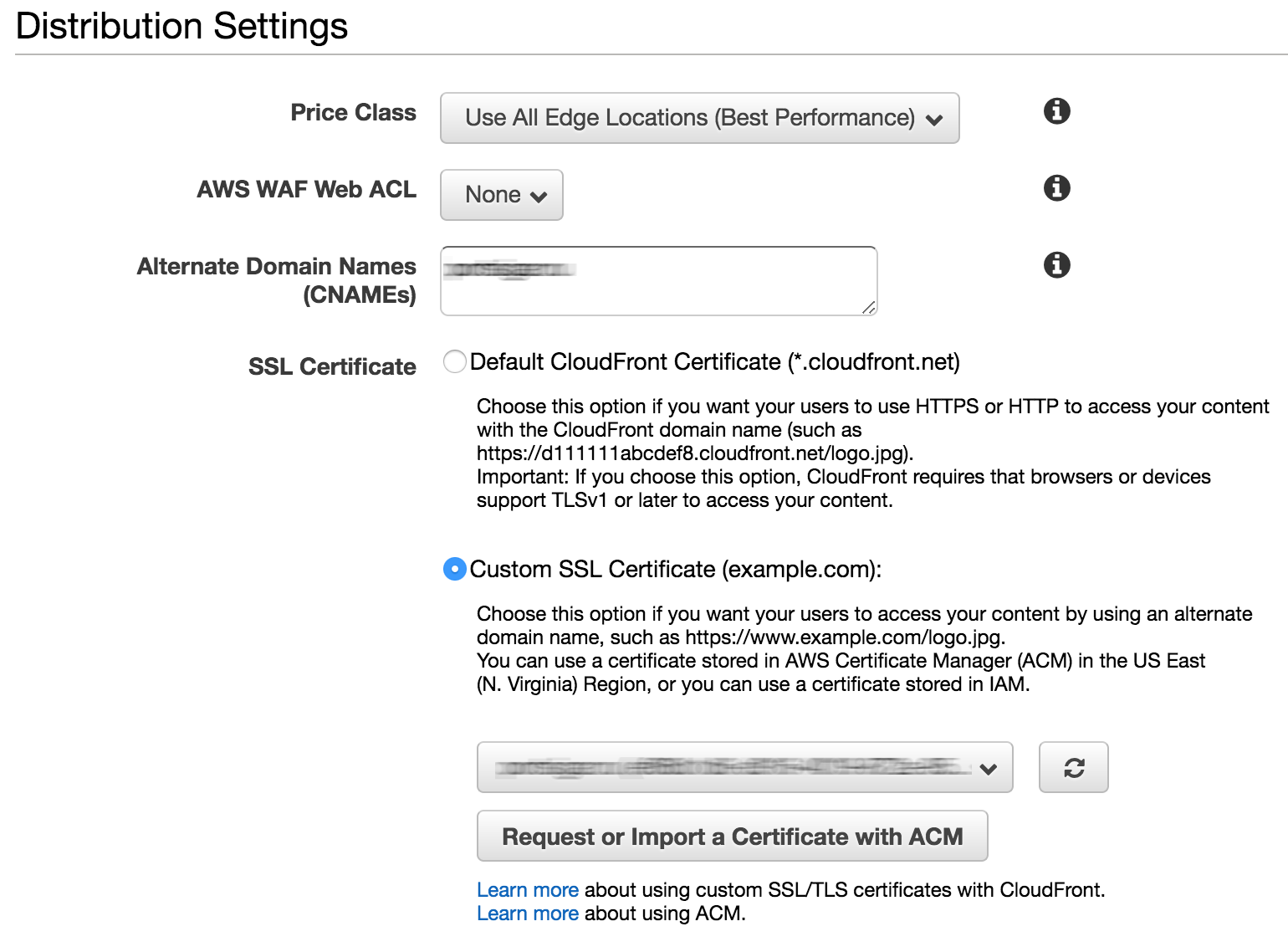The height and width of the screenshot is (952, 1288).
Task: Click the "Custom SSL Certificate (example.com)" label text
Action: tap(675, 570)
